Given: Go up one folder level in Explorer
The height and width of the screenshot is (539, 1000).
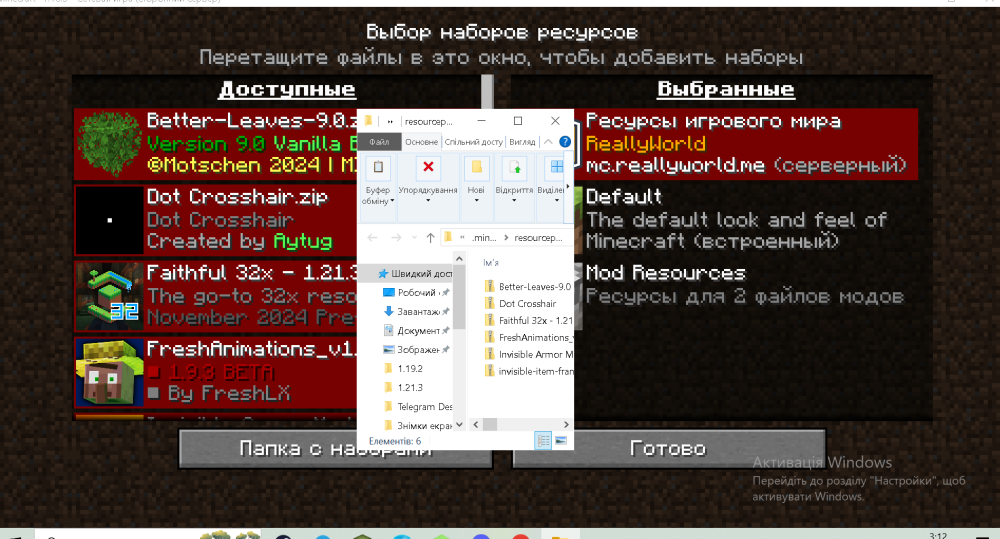Looking at the screenshot, I should pos(430,238).
